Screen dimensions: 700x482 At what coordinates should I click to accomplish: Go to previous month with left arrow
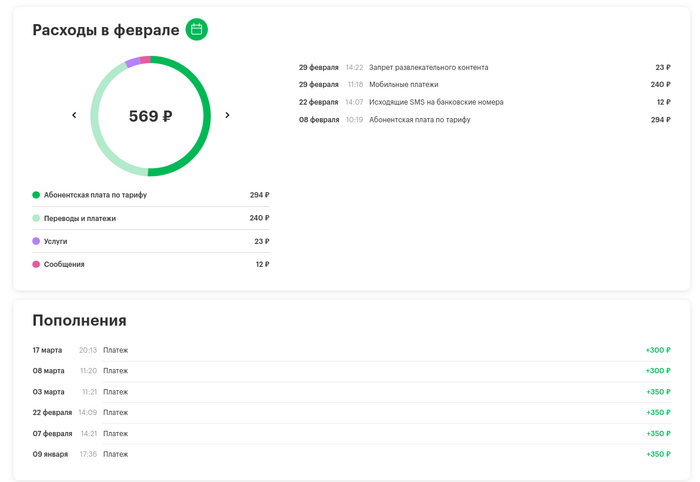[x=74, y=116]
